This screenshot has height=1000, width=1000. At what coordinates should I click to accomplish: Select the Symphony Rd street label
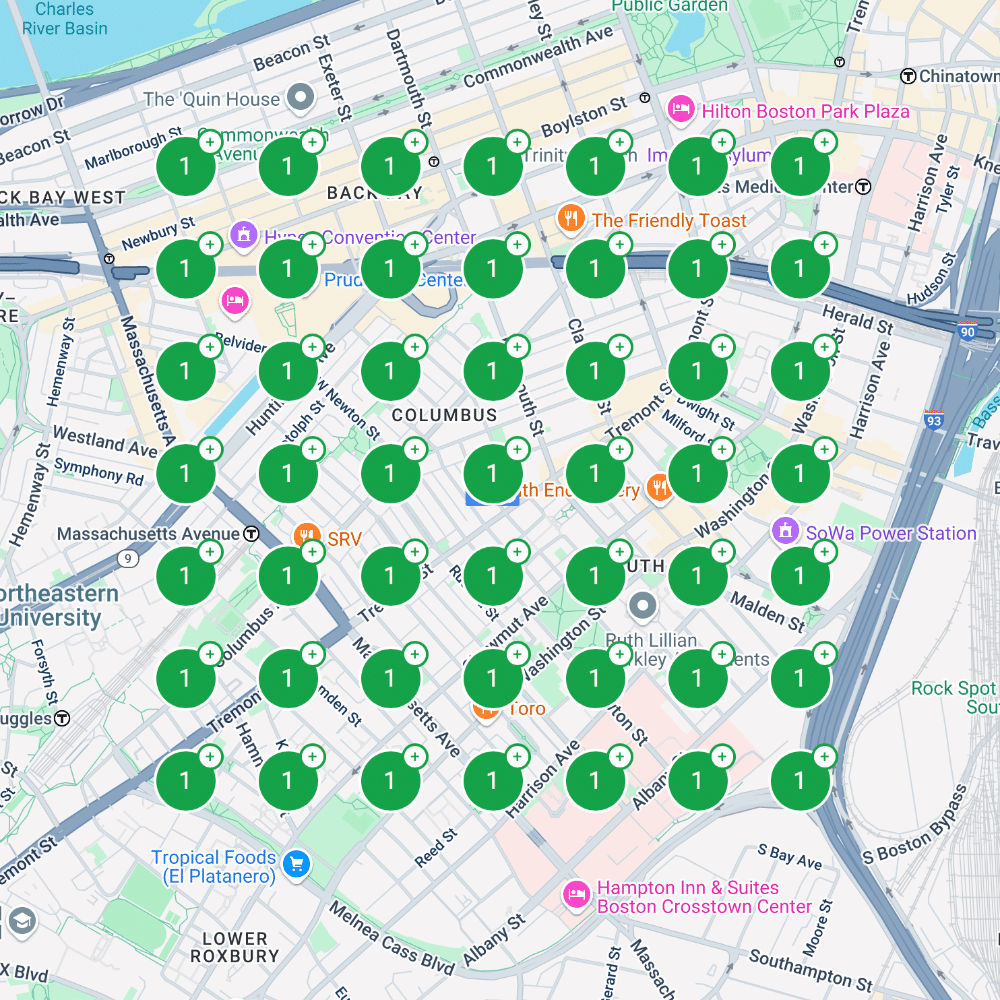99,471
